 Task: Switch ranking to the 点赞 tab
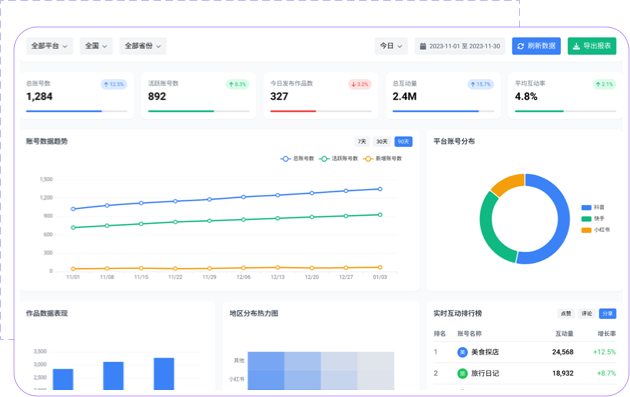[x=566, y=313]
